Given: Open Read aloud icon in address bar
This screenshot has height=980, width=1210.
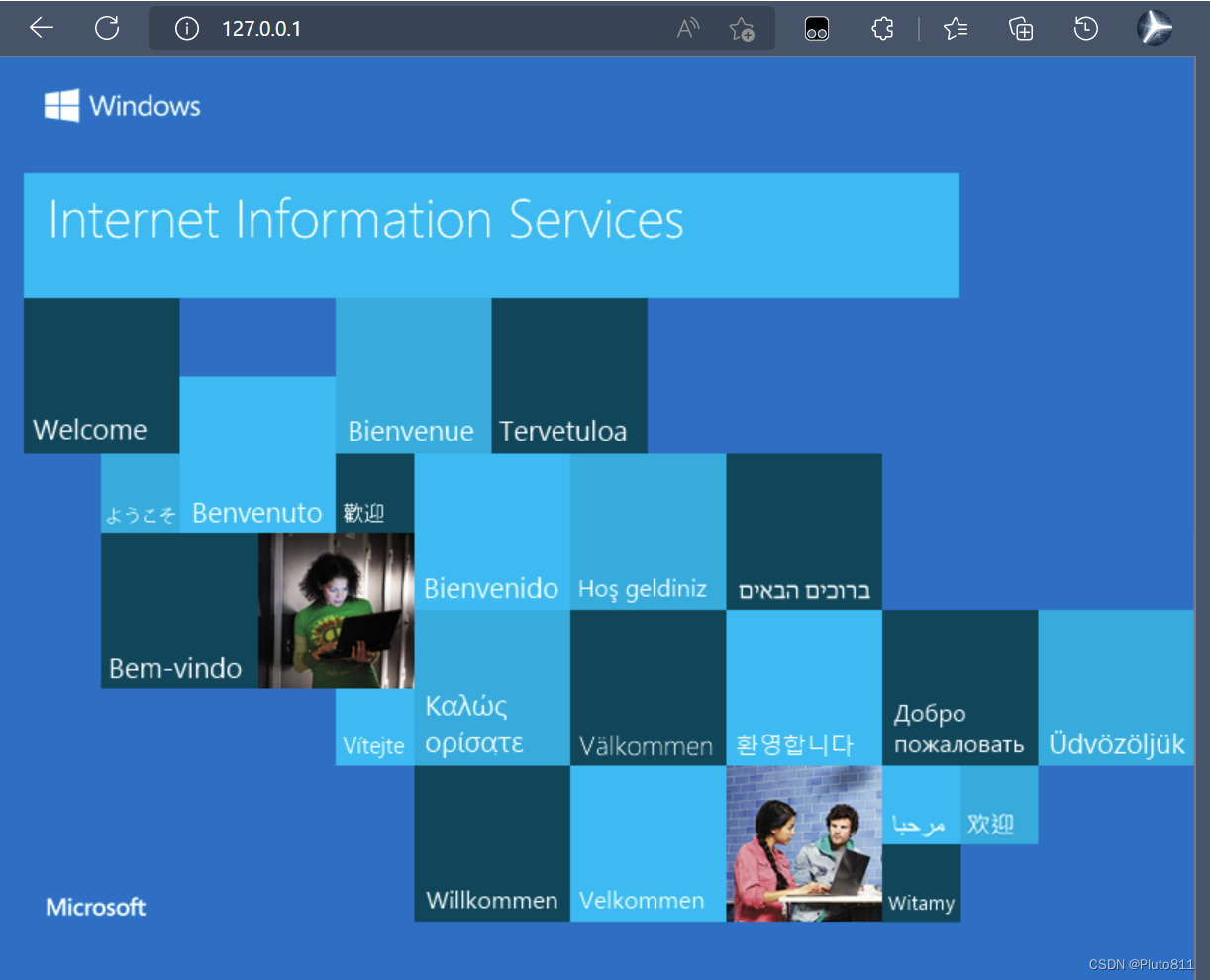Looking at the screenshot, I should (688, 29).
